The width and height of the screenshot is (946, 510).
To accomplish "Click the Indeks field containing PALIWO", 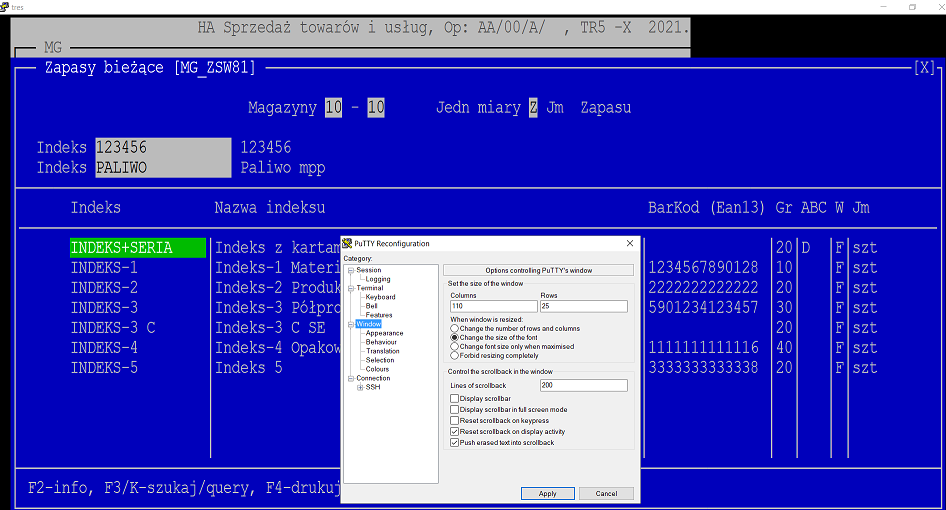I will tap(163, 168).
